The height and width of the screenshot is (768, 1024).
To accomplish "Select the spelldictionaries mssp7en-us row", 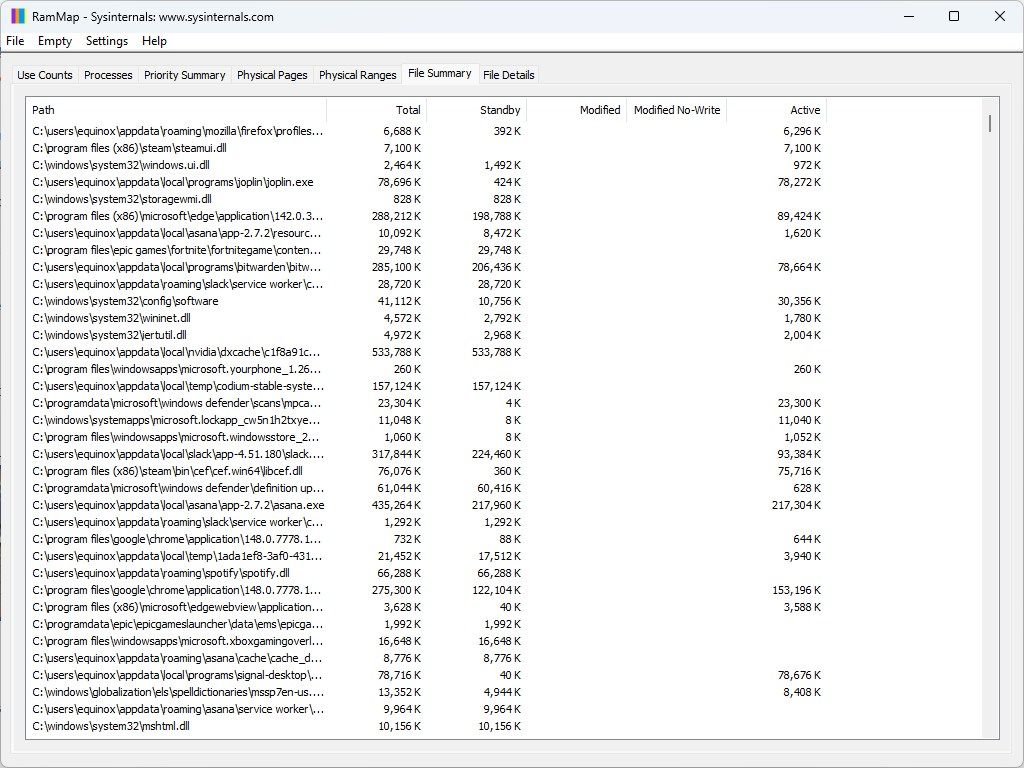I will pos(427,692).
